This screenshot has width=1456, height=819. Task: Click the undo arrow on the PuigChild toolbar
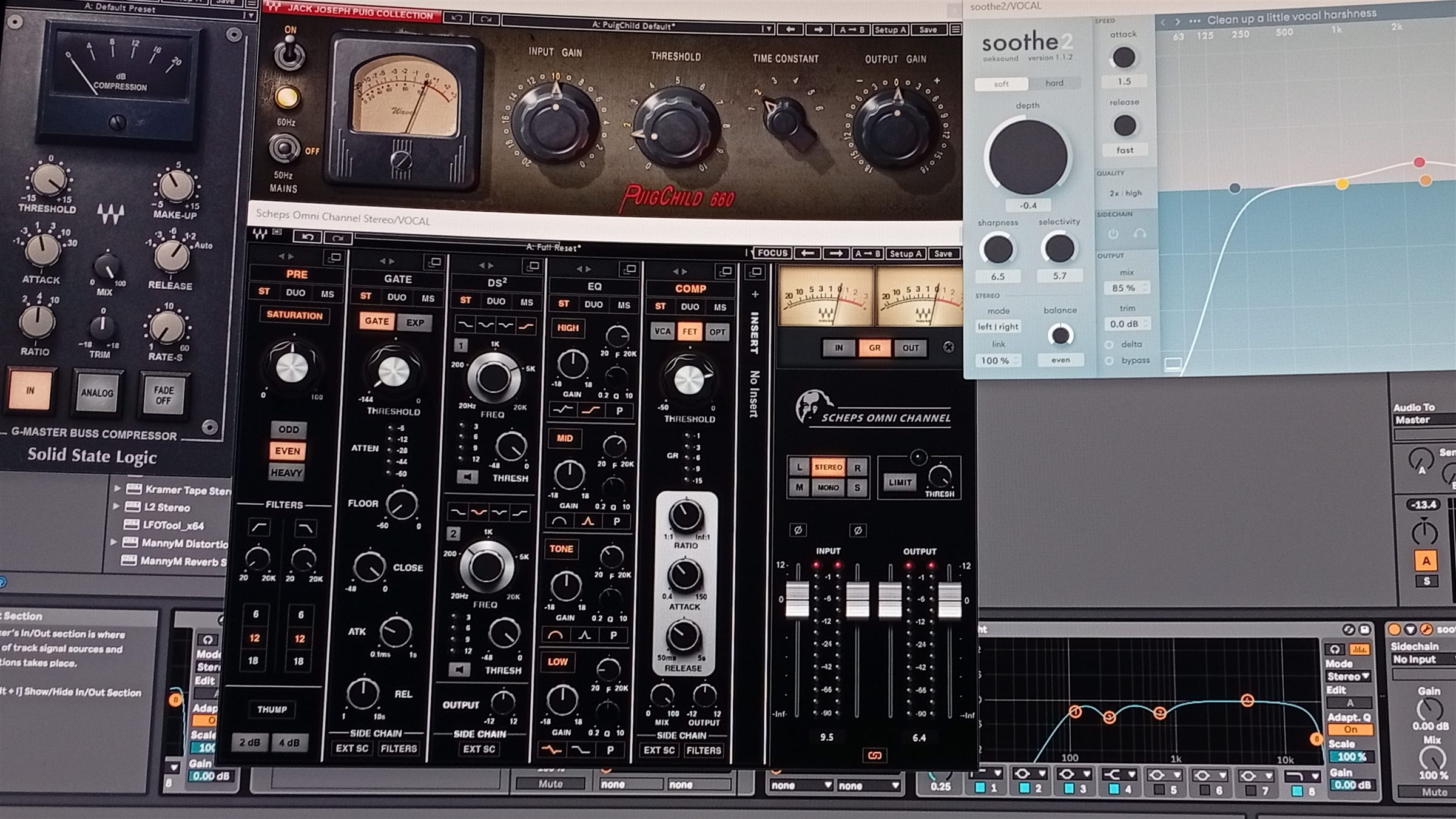(x=457, y=19)
